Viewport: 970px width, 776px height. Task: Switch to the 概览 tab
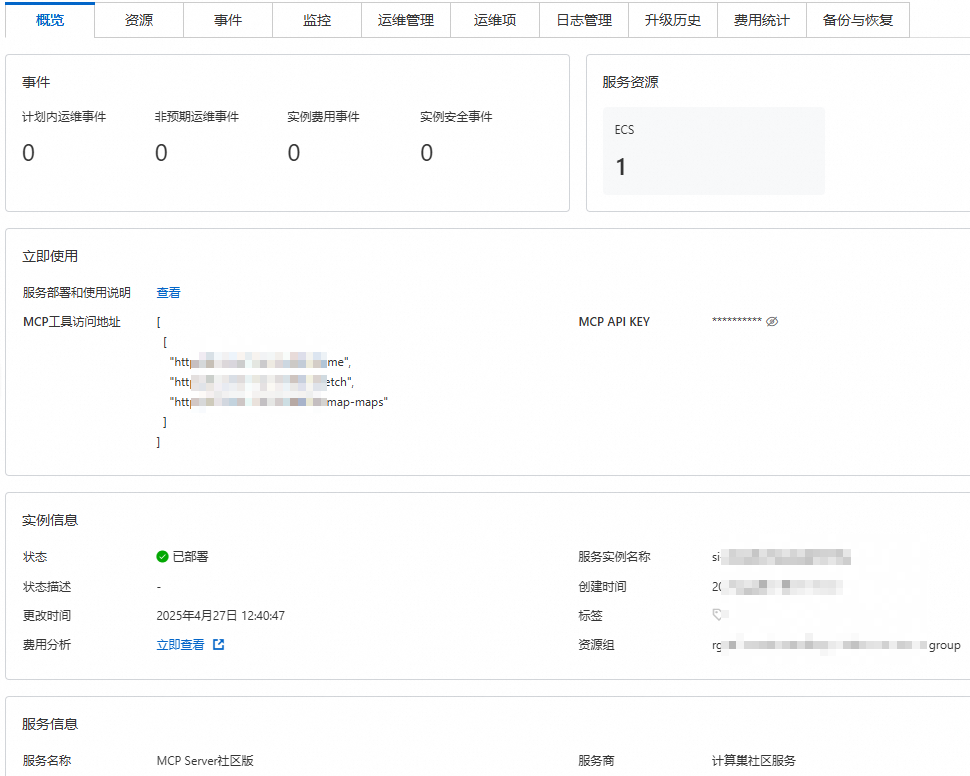tap(50, 20)
